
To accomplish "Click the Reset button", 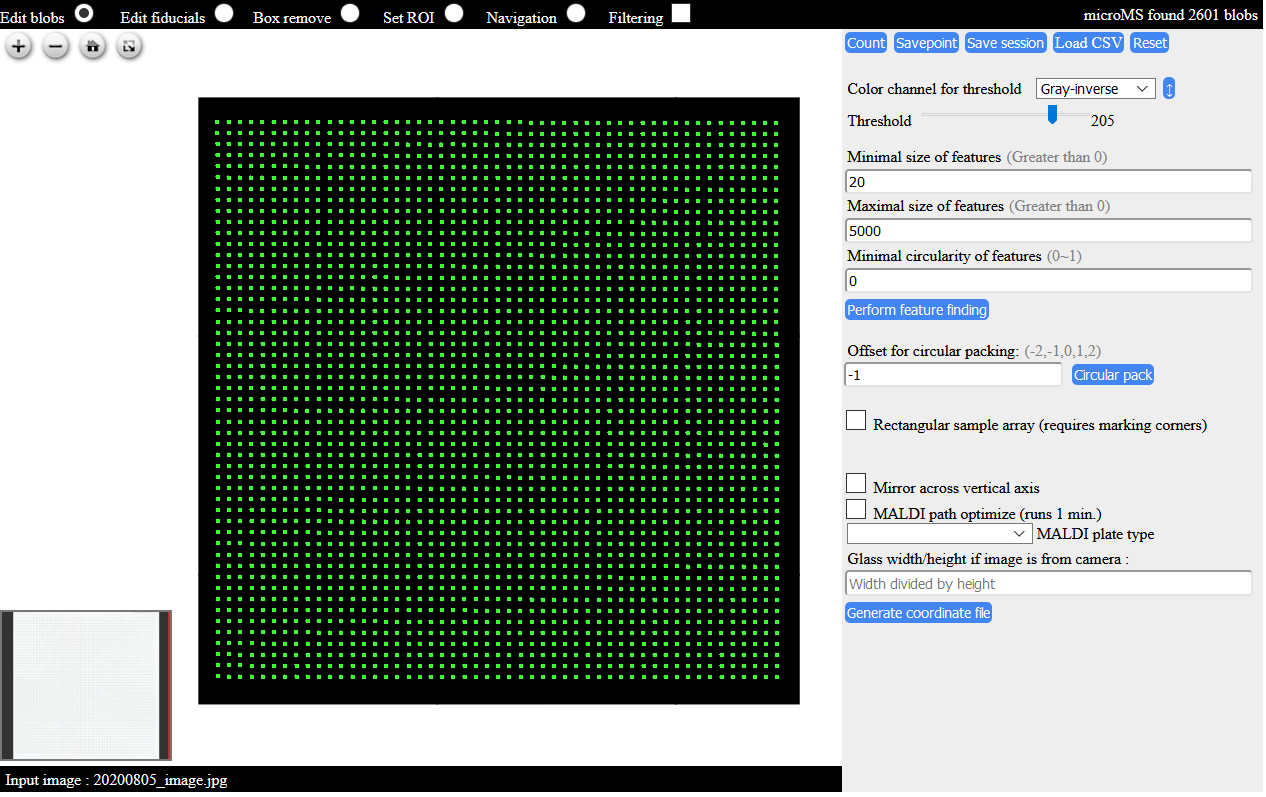I will point(1149,43).
